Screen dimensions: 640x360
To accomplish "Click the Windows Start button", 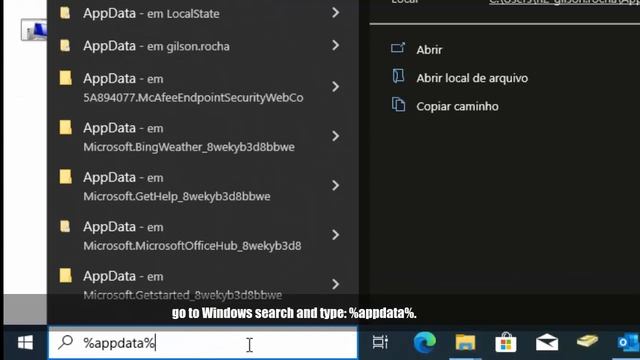I will click(25, 343).
